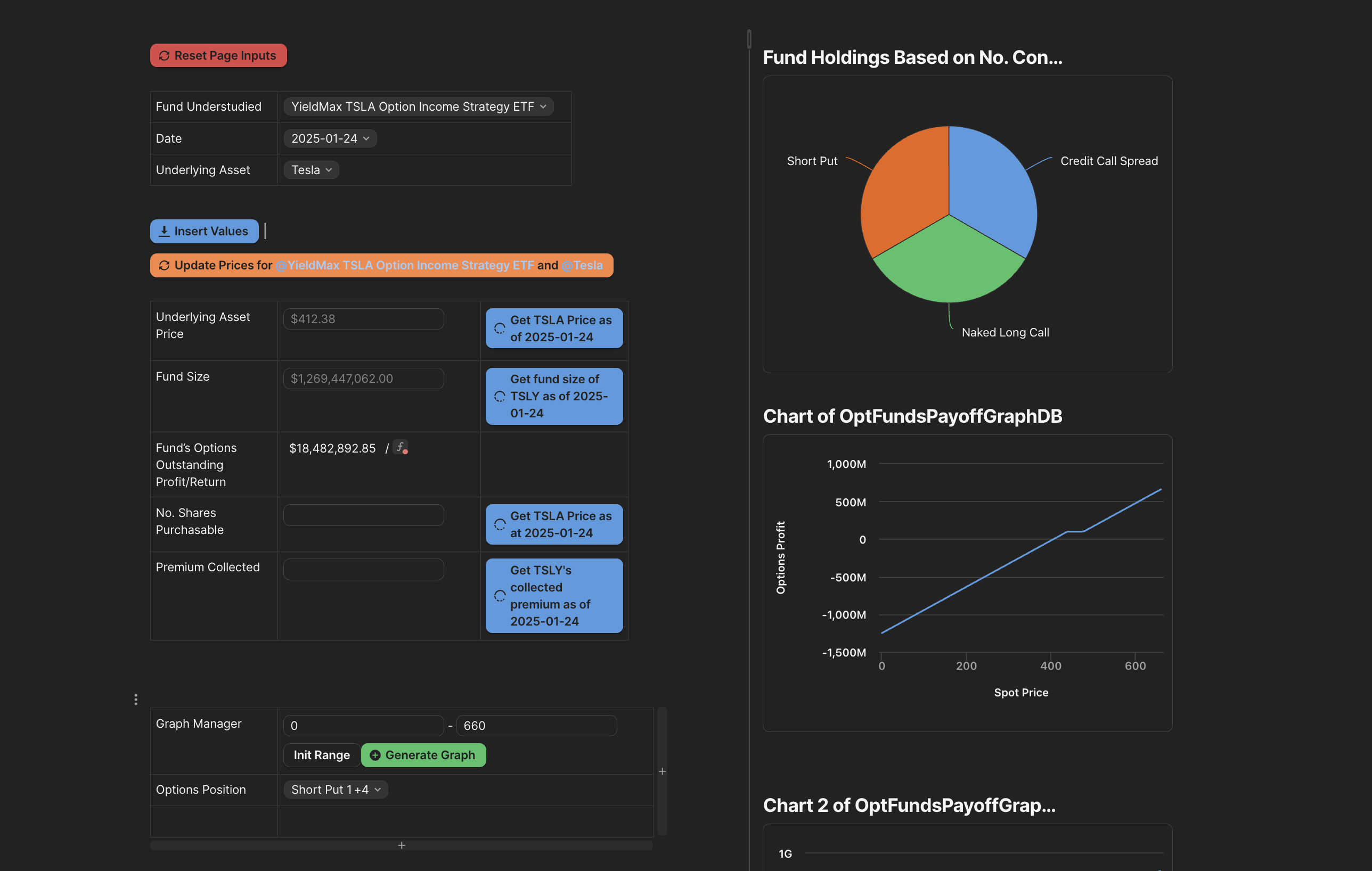Click the download icon in Insert Values
Image resolution: width=1372 pixels, height=871 pixels.
164,231
